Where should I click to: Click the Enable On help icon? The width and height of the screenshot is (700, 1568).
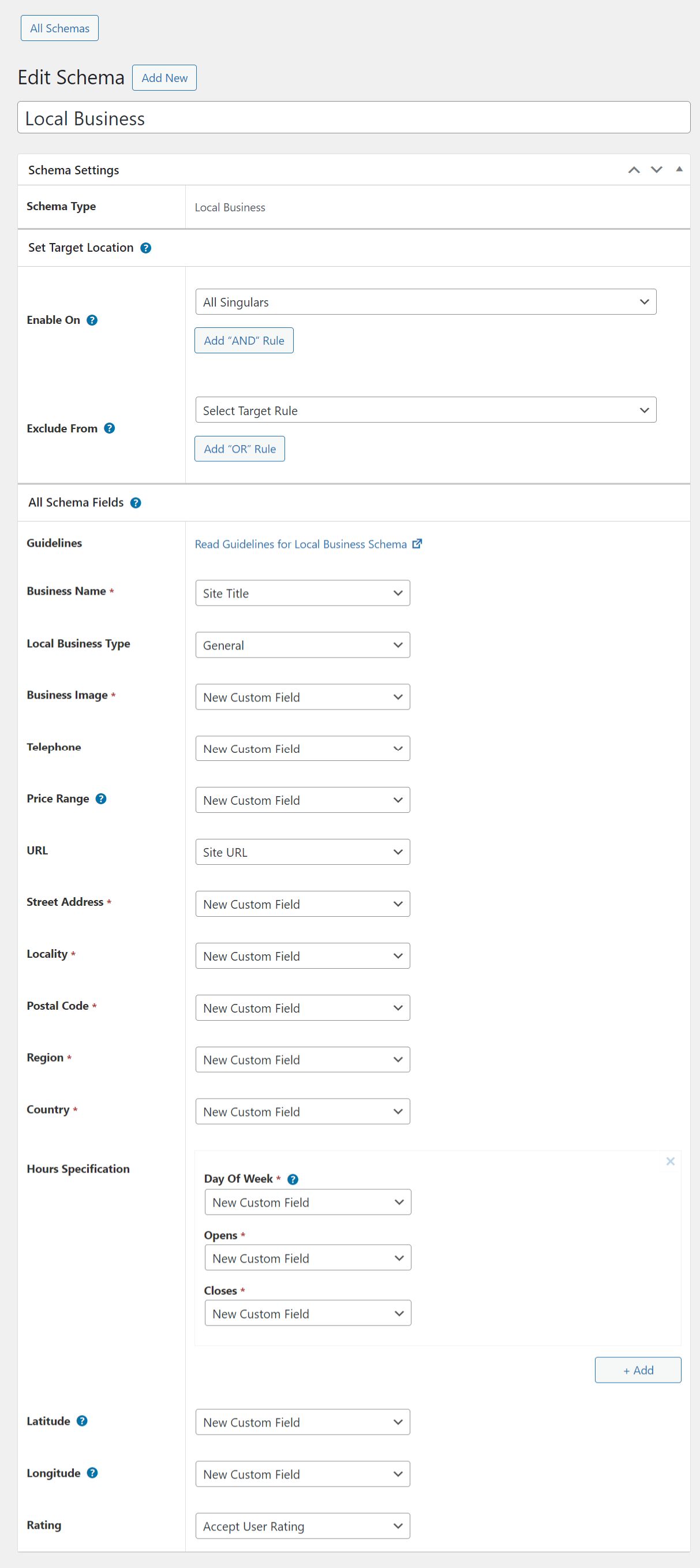92,320
